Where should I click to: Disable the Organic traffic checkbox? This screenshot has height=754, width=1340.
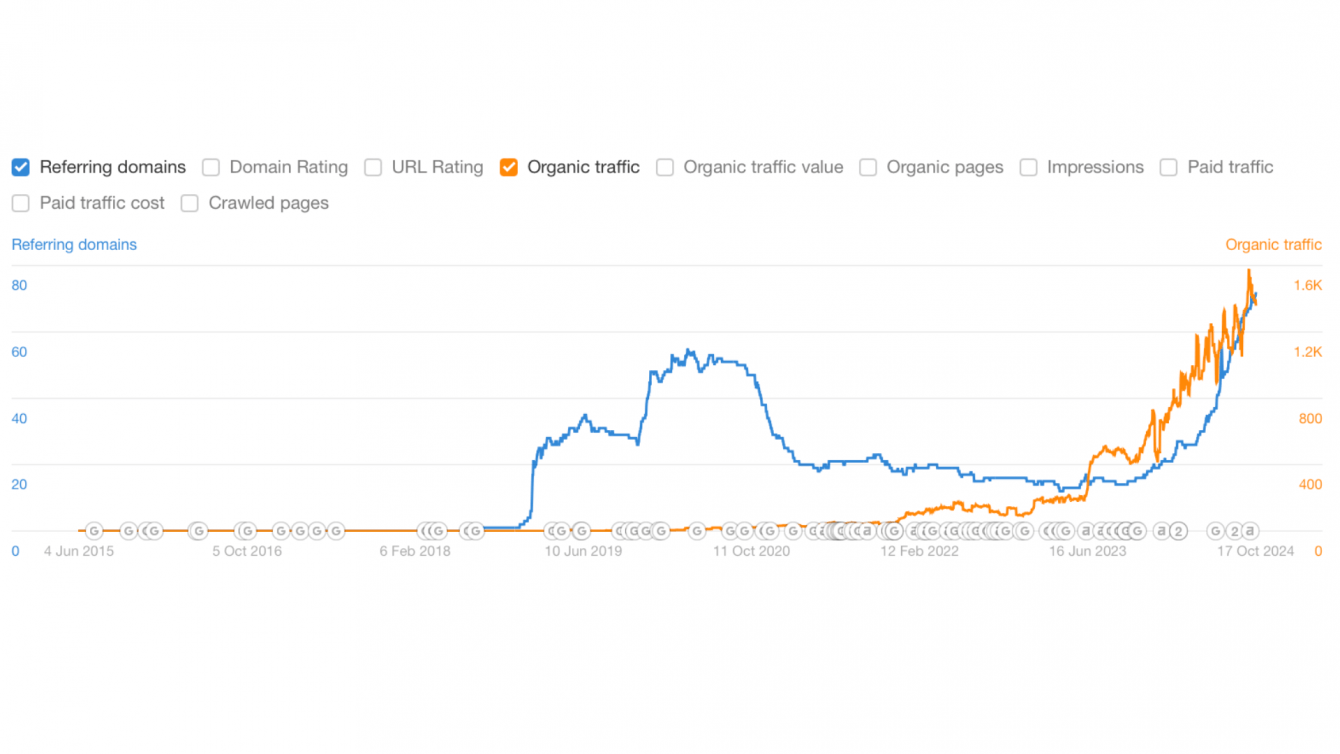pos(509,167)
